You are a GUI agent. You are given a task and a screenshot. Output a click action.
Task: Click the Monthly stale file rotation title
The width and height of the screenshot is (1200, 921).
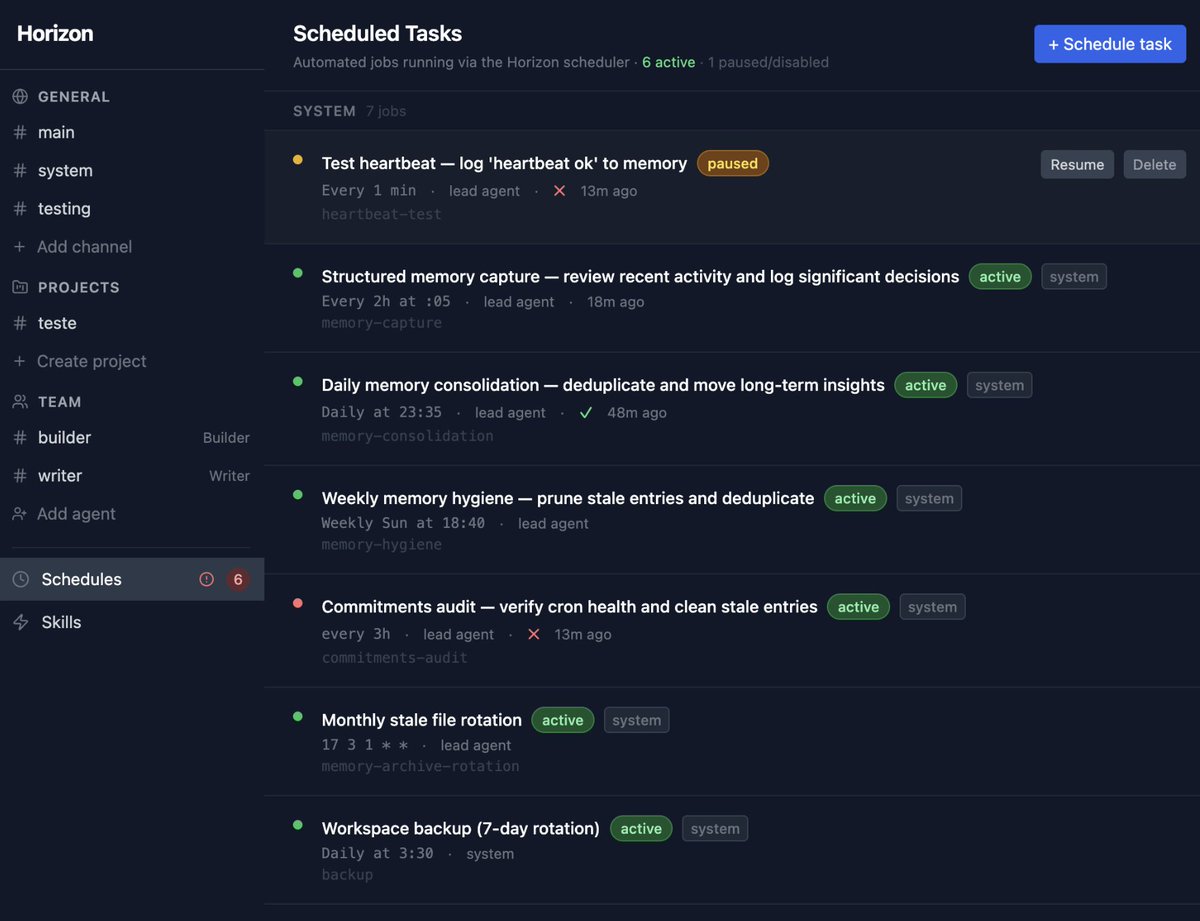pos(422,720)
